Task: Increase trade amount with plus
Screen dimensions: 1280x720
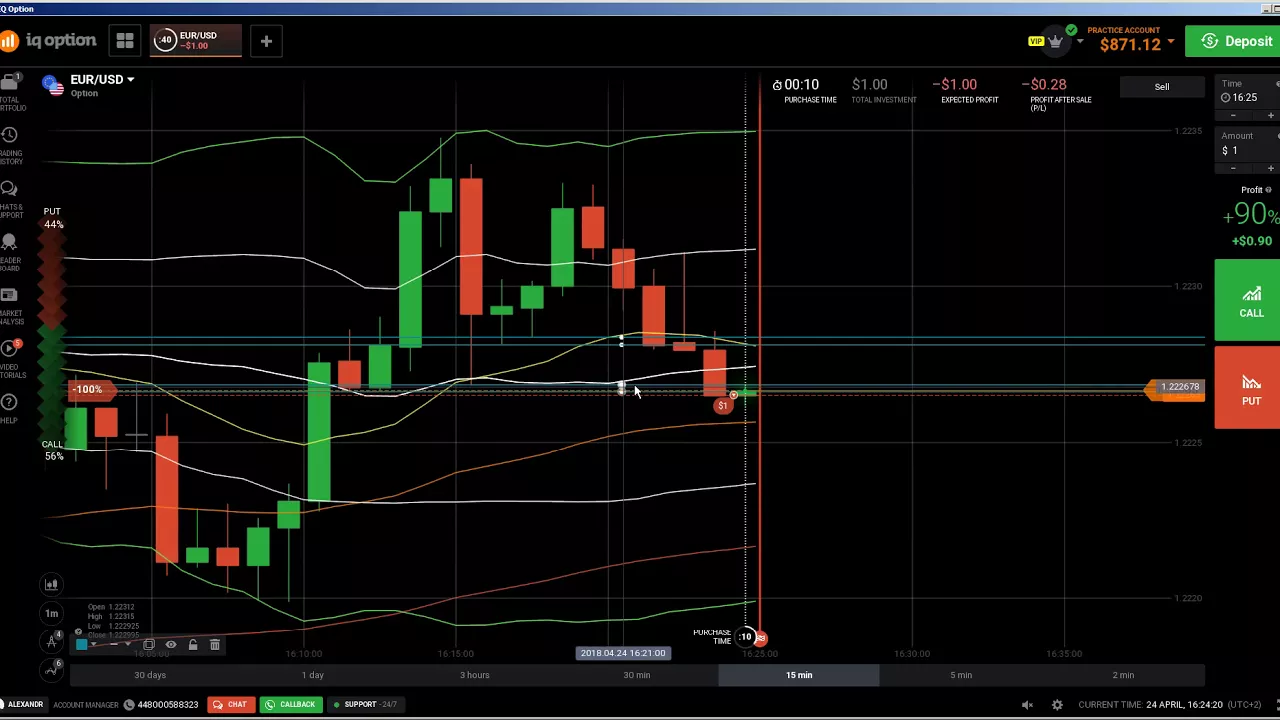Action: coord(1271,168)
